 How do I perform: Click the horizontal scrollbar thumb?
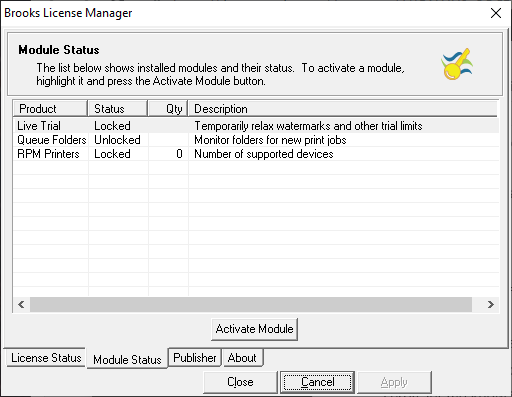pos(251,305)
